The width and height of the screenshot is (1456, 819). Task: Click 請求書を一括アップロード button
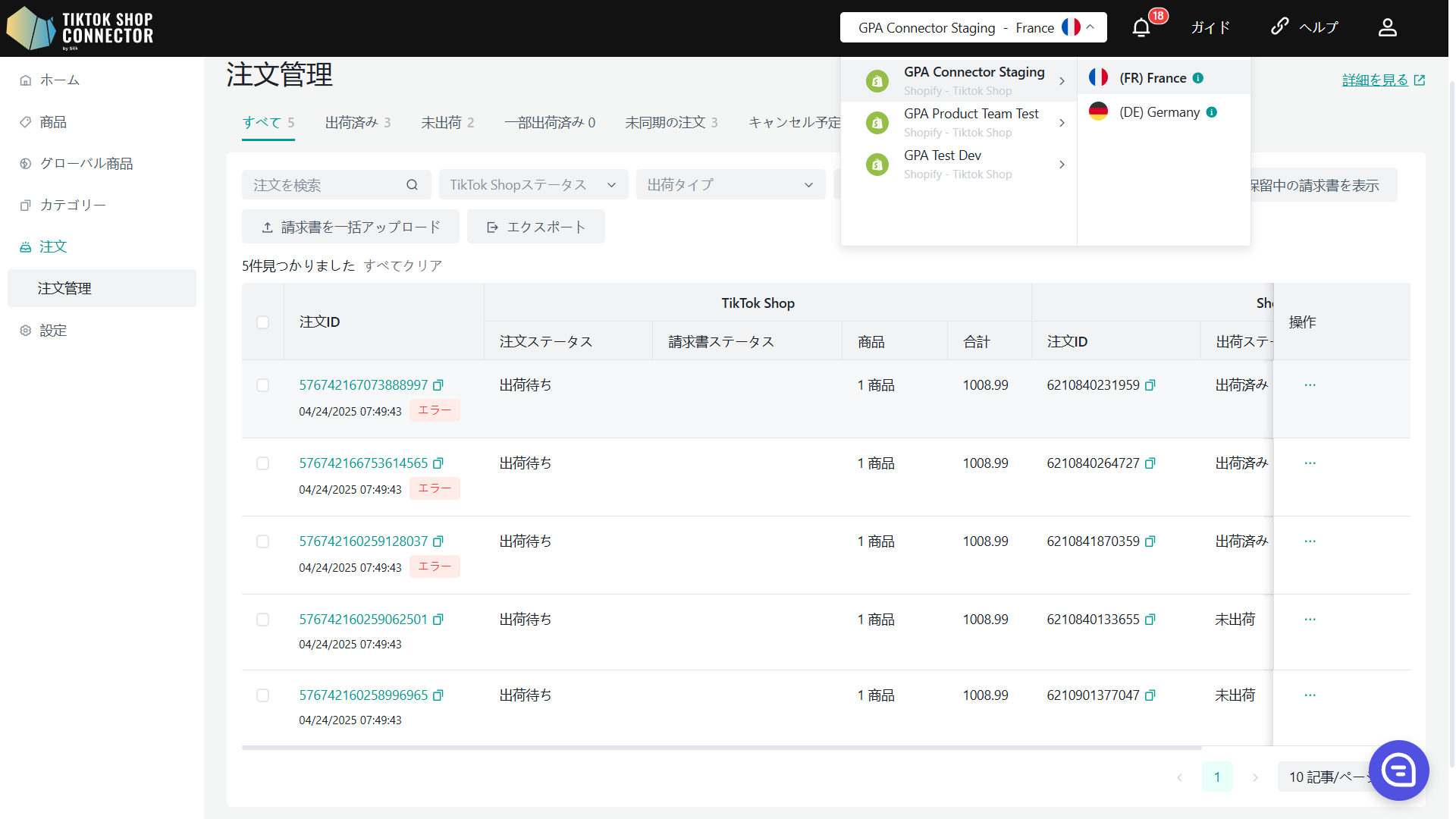pyautogui.click(x=350, y=227)
